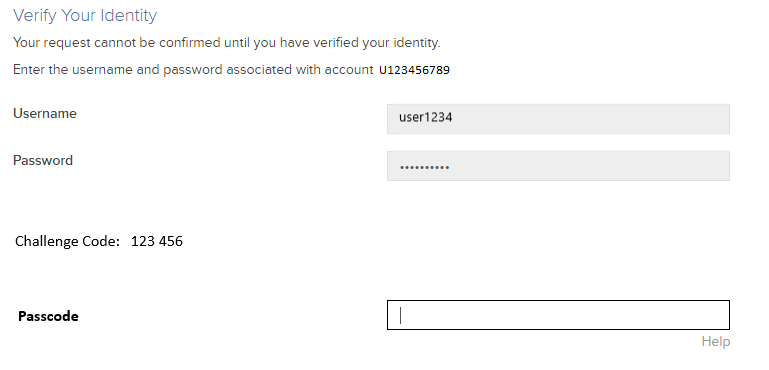Click the words 'associated with account' in instructions
Image resolution: width=769 pixels, height=370 pixels.
(x=300, y=70)
